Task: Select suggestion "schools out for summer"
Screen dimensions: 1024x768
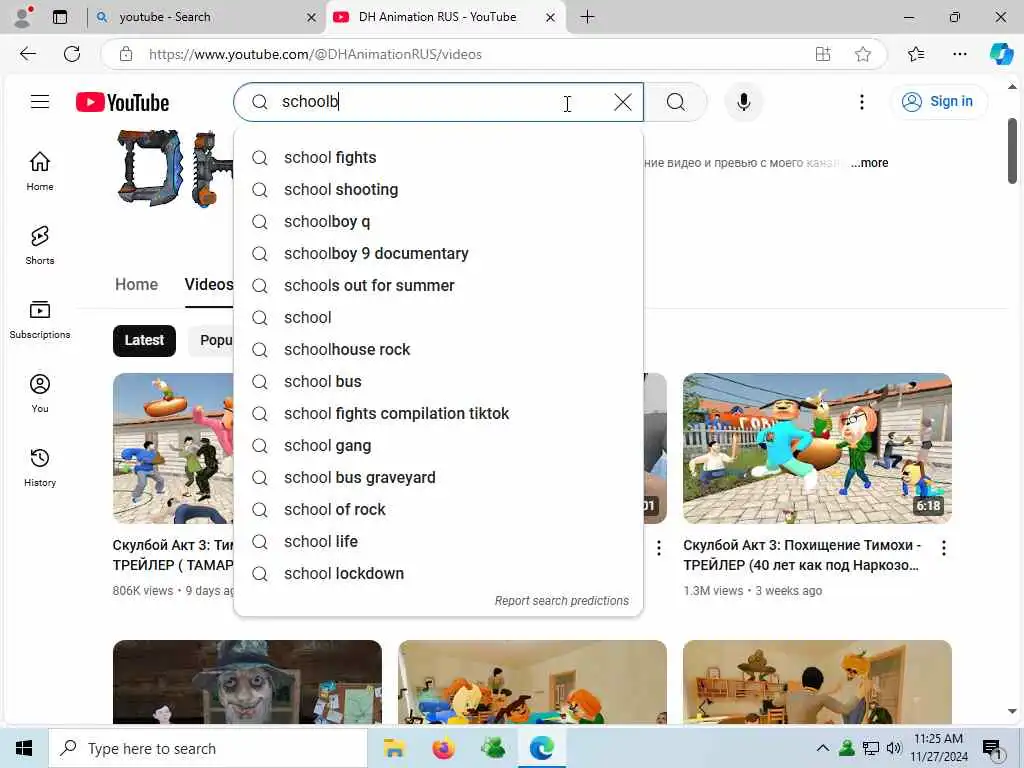Action: 438,285
